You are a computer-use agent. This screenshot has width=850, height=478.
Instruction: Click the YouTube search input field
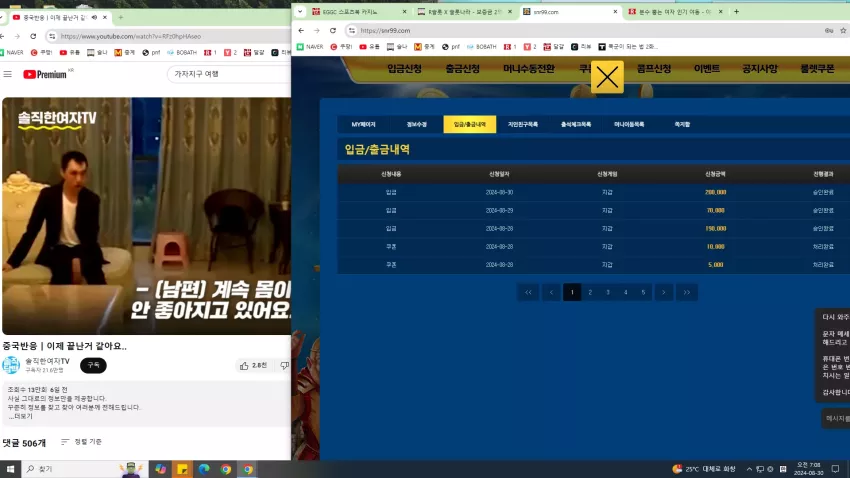(229, 74)
